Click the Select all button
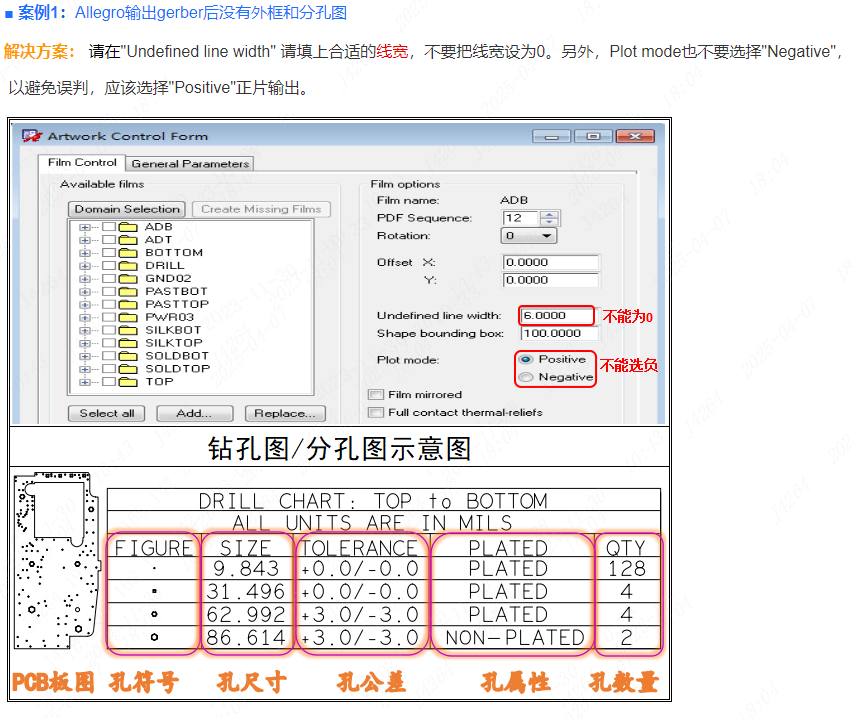 click(x=107, y=413)
